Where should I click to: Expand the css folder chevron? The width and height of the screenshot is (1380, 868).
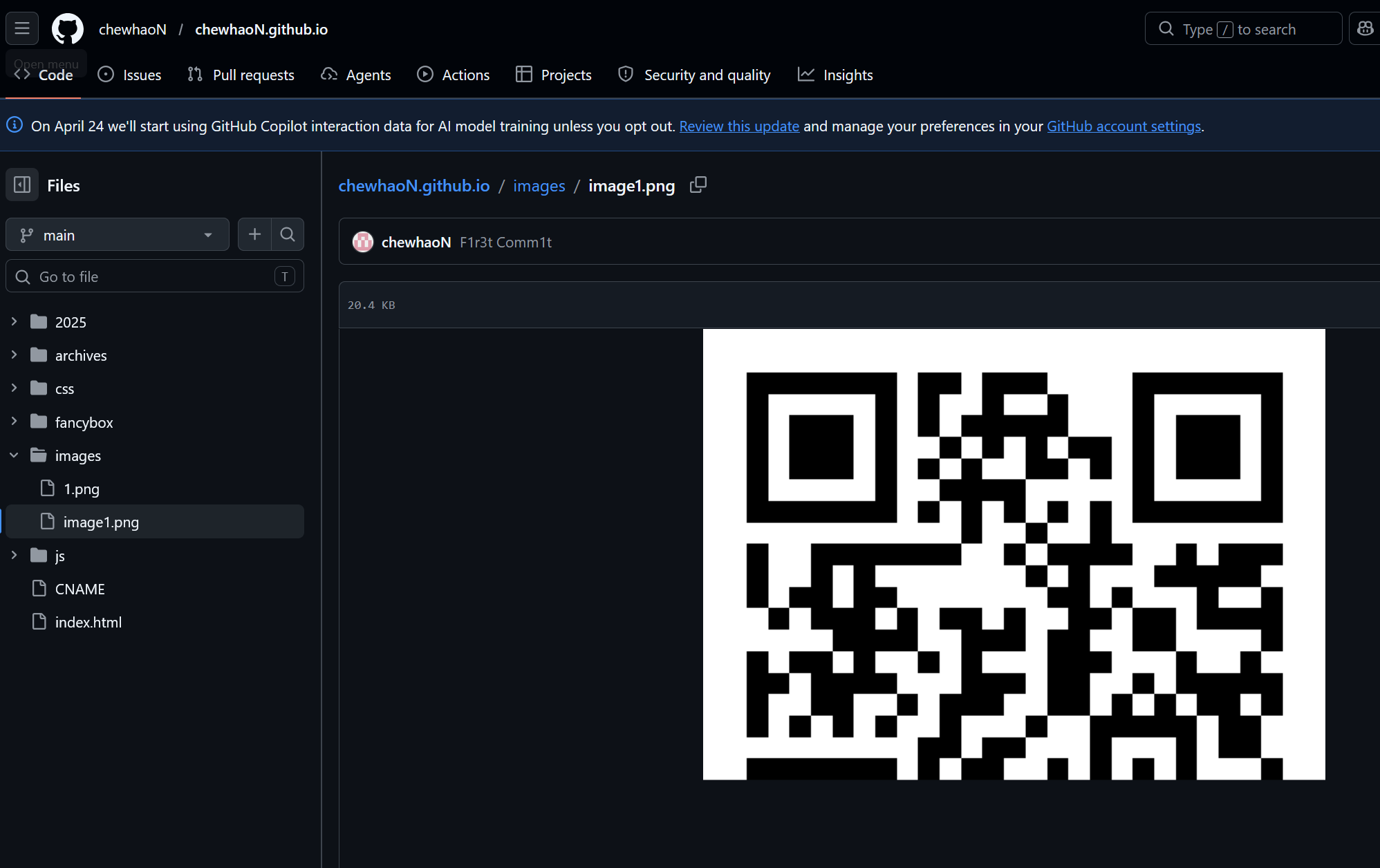14,388
